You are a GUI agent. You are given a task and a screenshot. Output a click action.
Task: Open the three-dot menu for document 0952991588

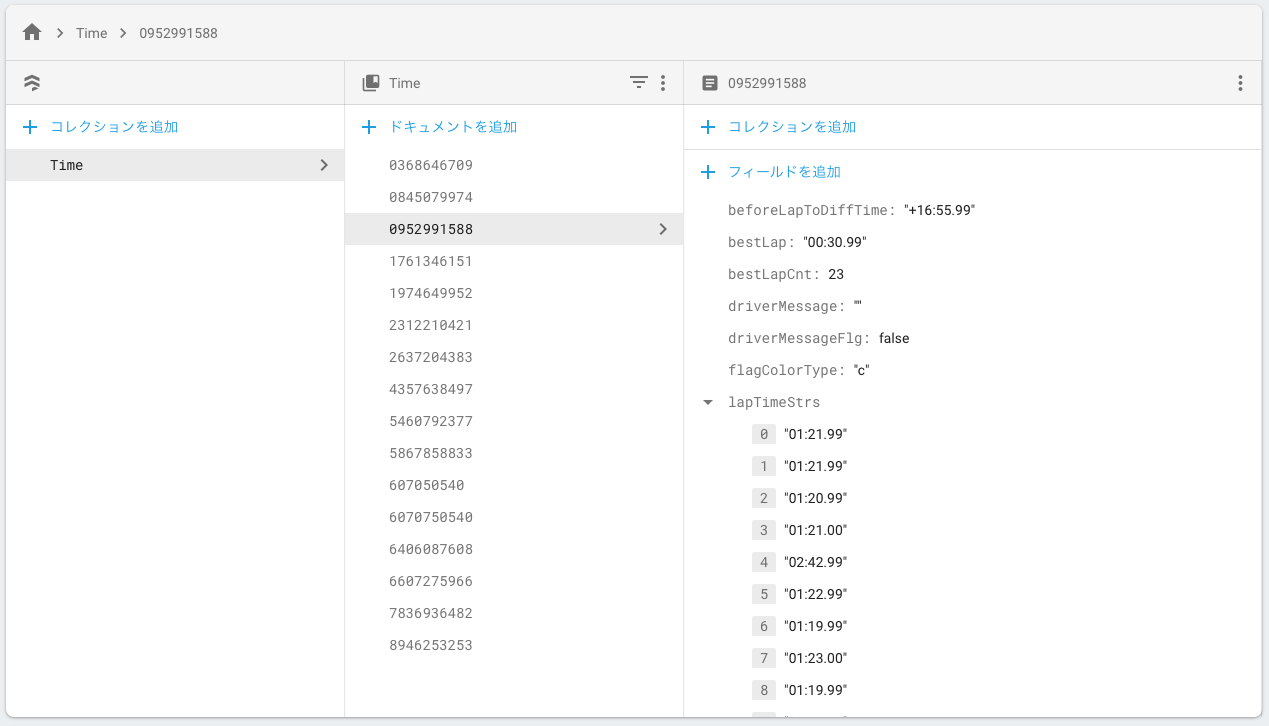pos(1240,83)
